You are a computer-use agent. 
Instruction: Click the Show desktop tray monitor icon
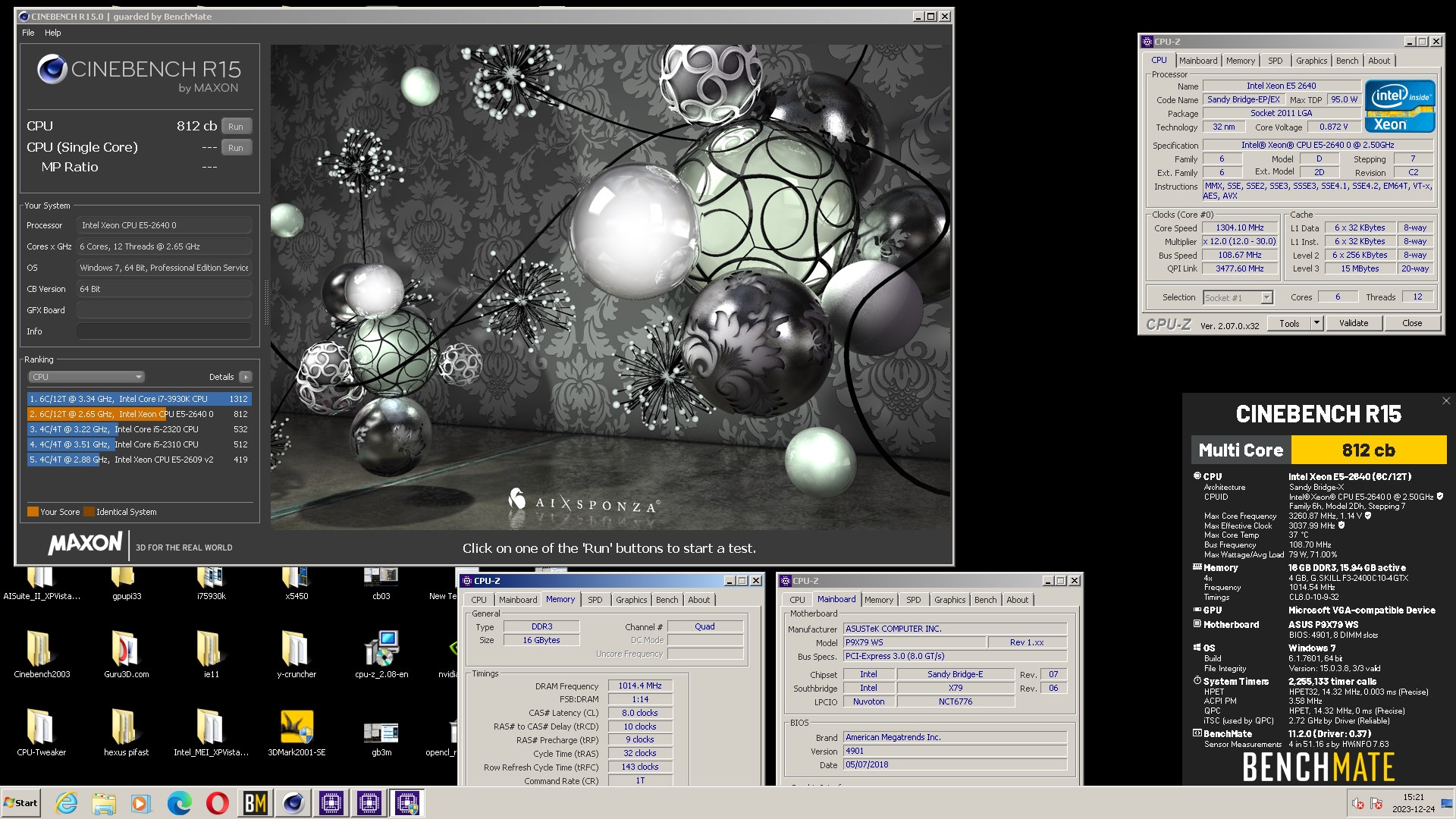(1447, 804)
